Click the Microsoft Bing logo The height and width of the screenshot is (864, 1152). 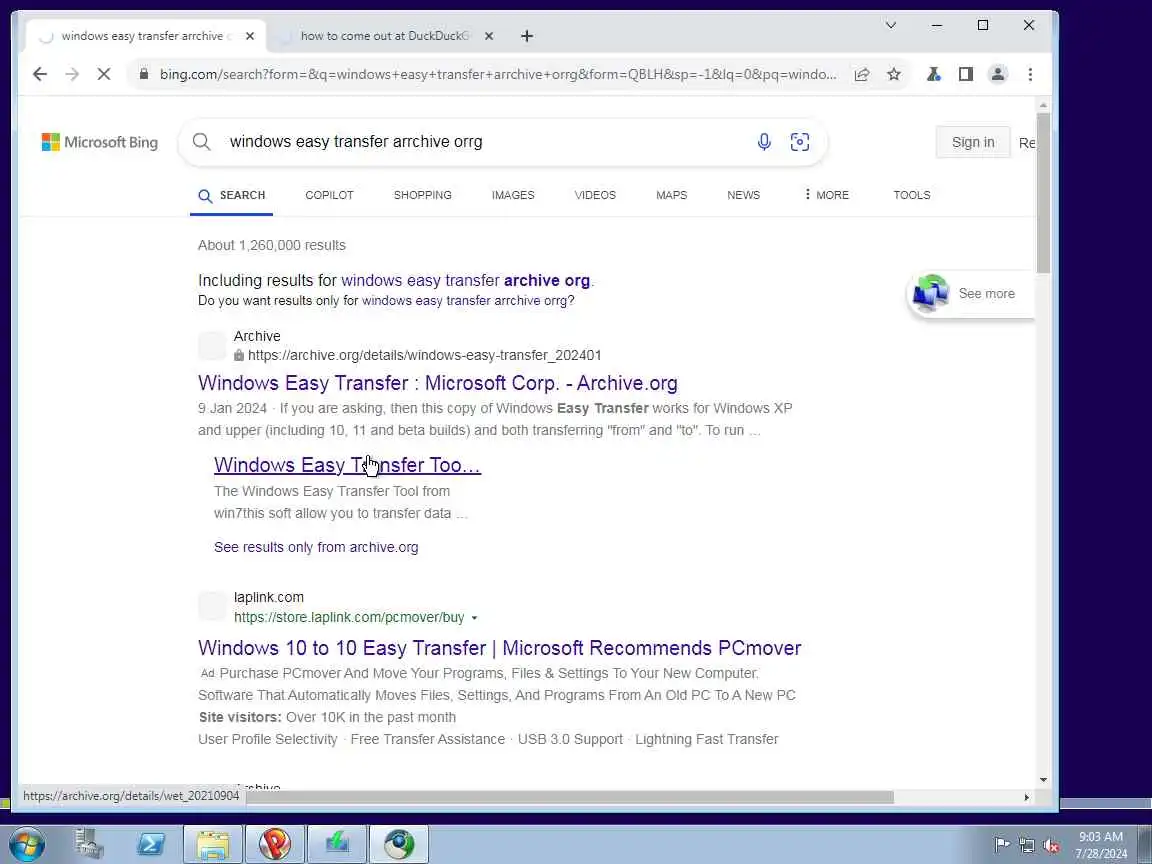click(100, 142)
